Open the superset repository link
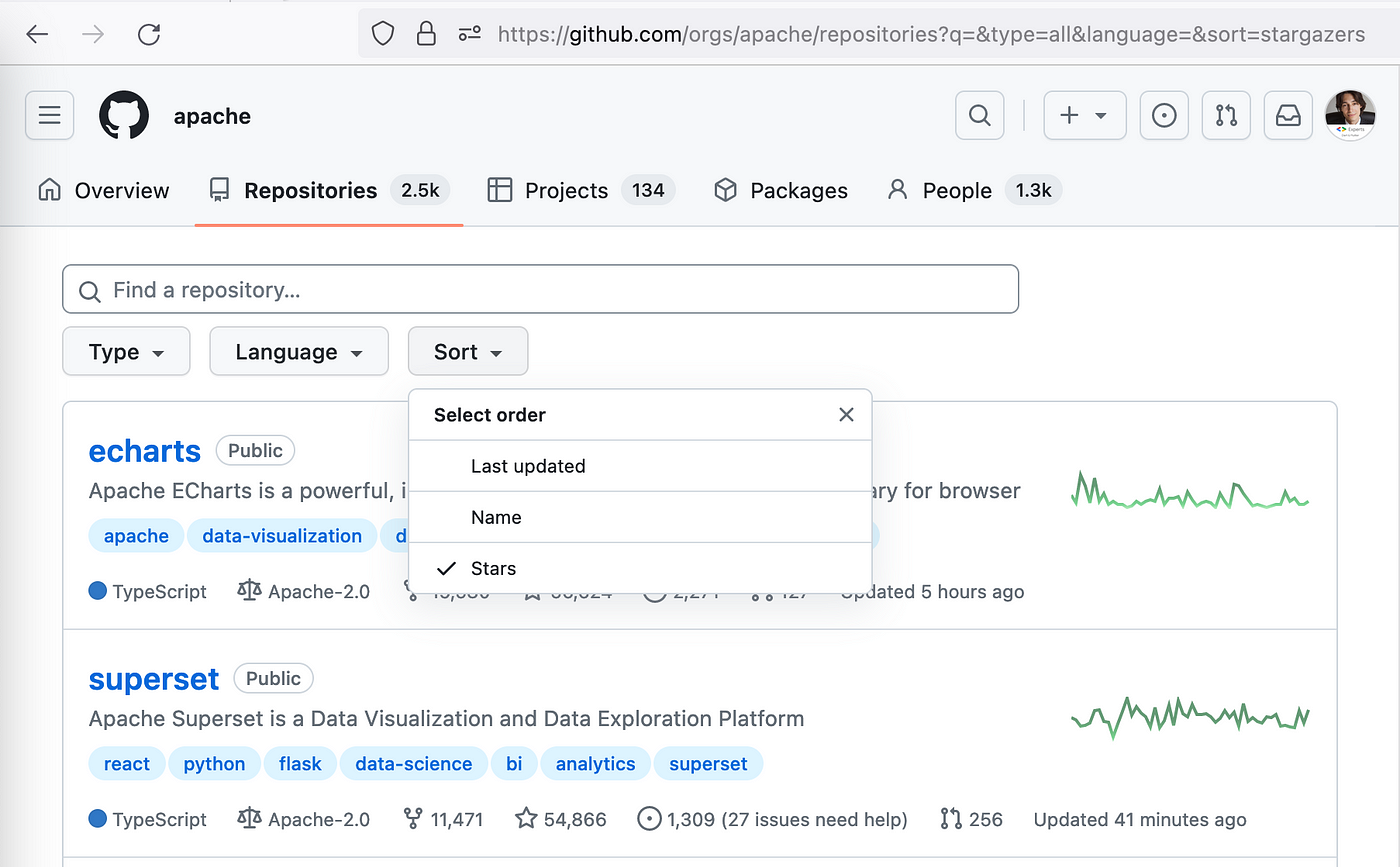 tap(154, 679)
